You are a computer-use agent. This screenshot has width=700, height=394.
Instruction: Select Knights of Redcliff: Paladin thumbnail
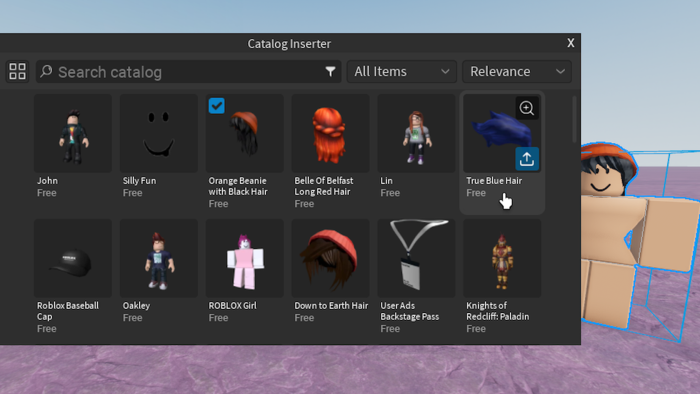[502, 258]
